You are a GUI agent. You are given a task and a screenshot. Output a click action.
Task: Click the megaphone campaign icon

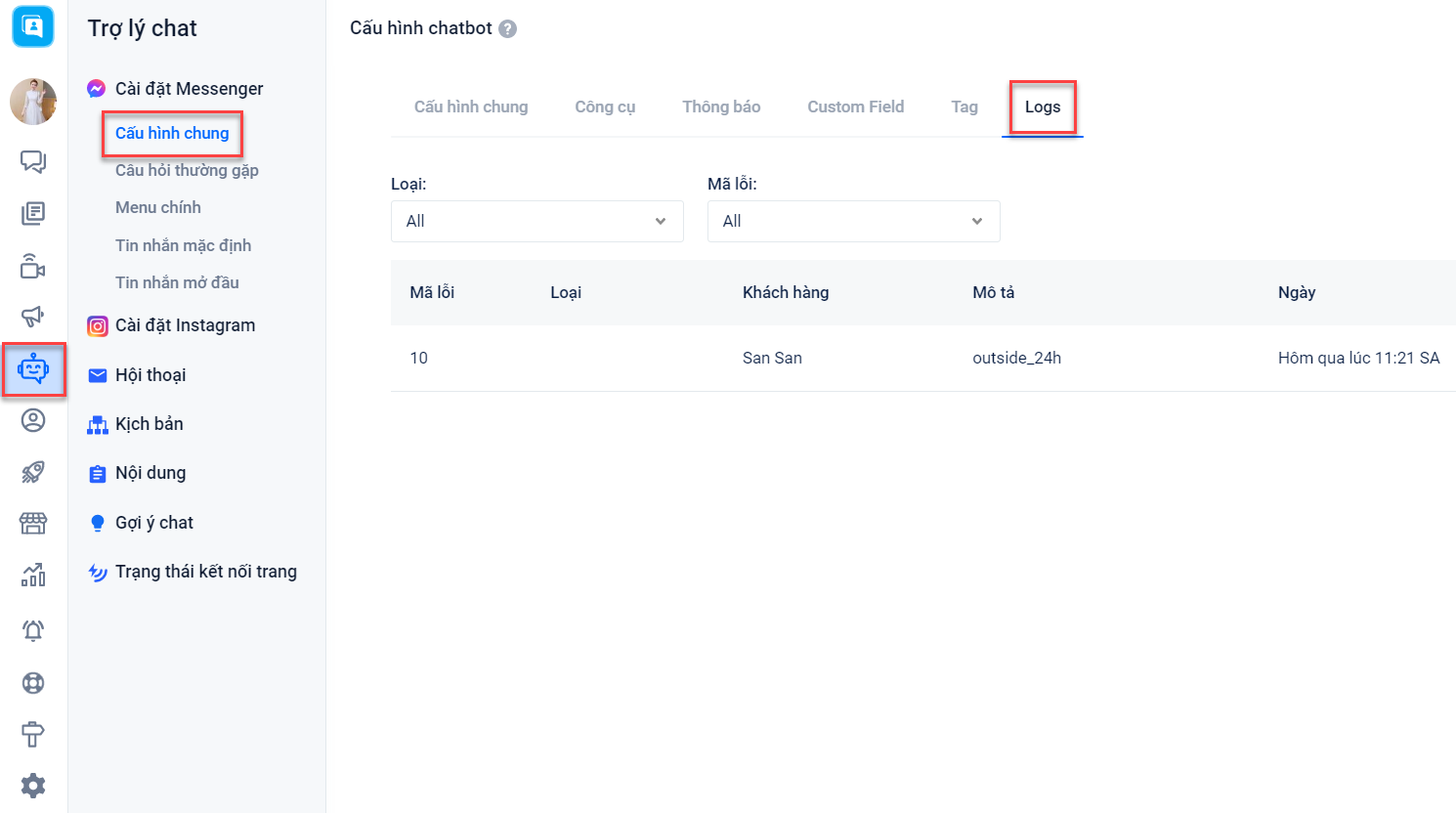pyautogui.click(x=33, y=316)
